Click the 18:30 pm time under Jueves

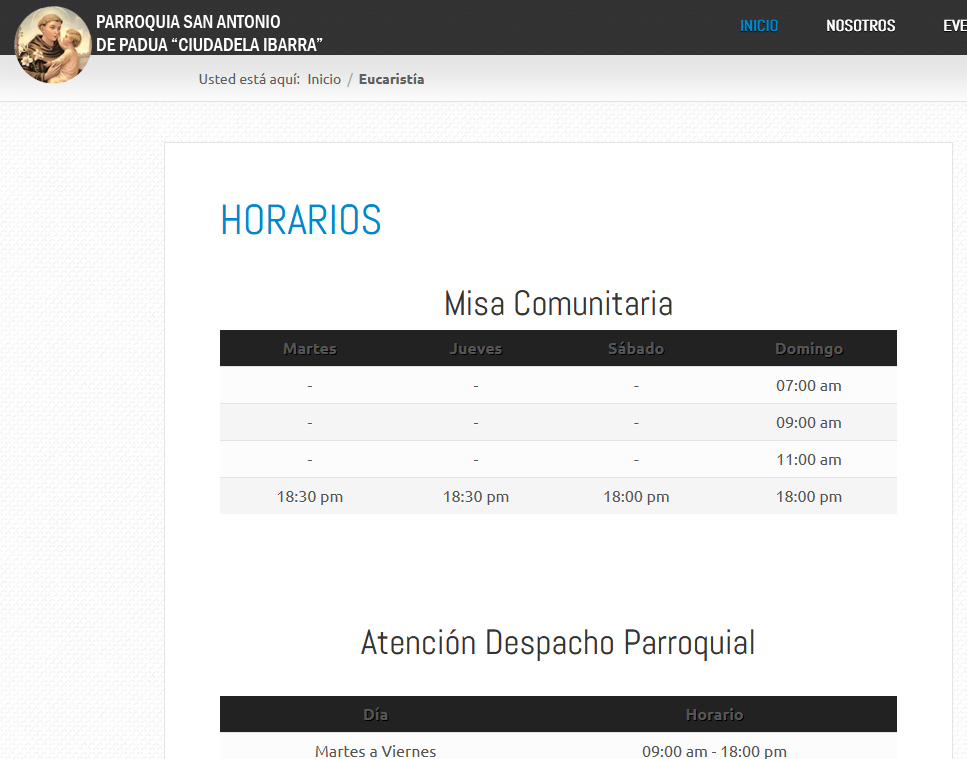pos(476,496)
